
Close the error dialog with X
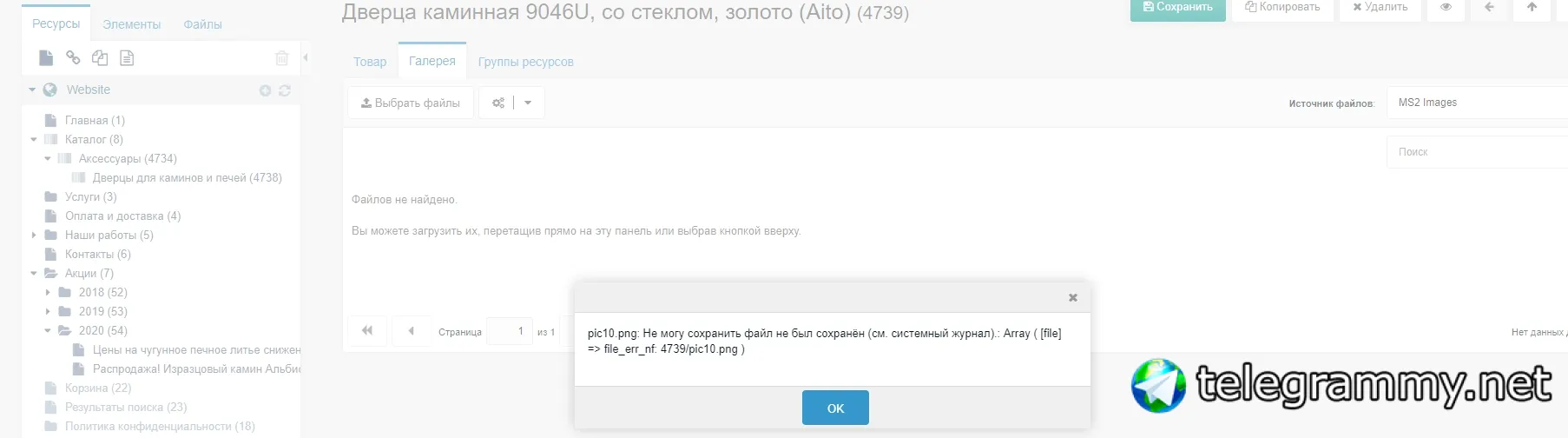(1073, 297)
